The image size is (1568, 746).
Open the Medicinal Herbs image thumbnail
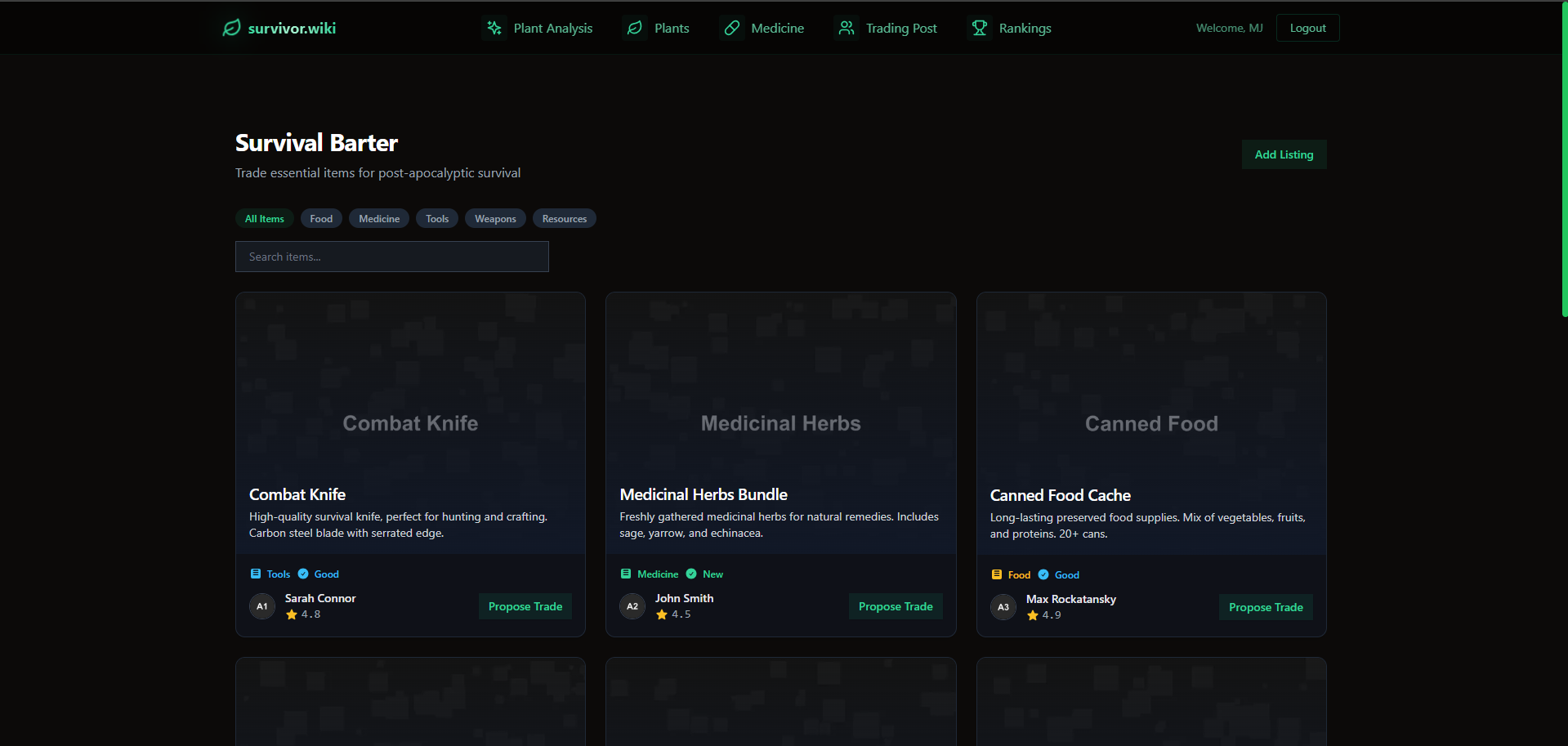click(781, 422)
